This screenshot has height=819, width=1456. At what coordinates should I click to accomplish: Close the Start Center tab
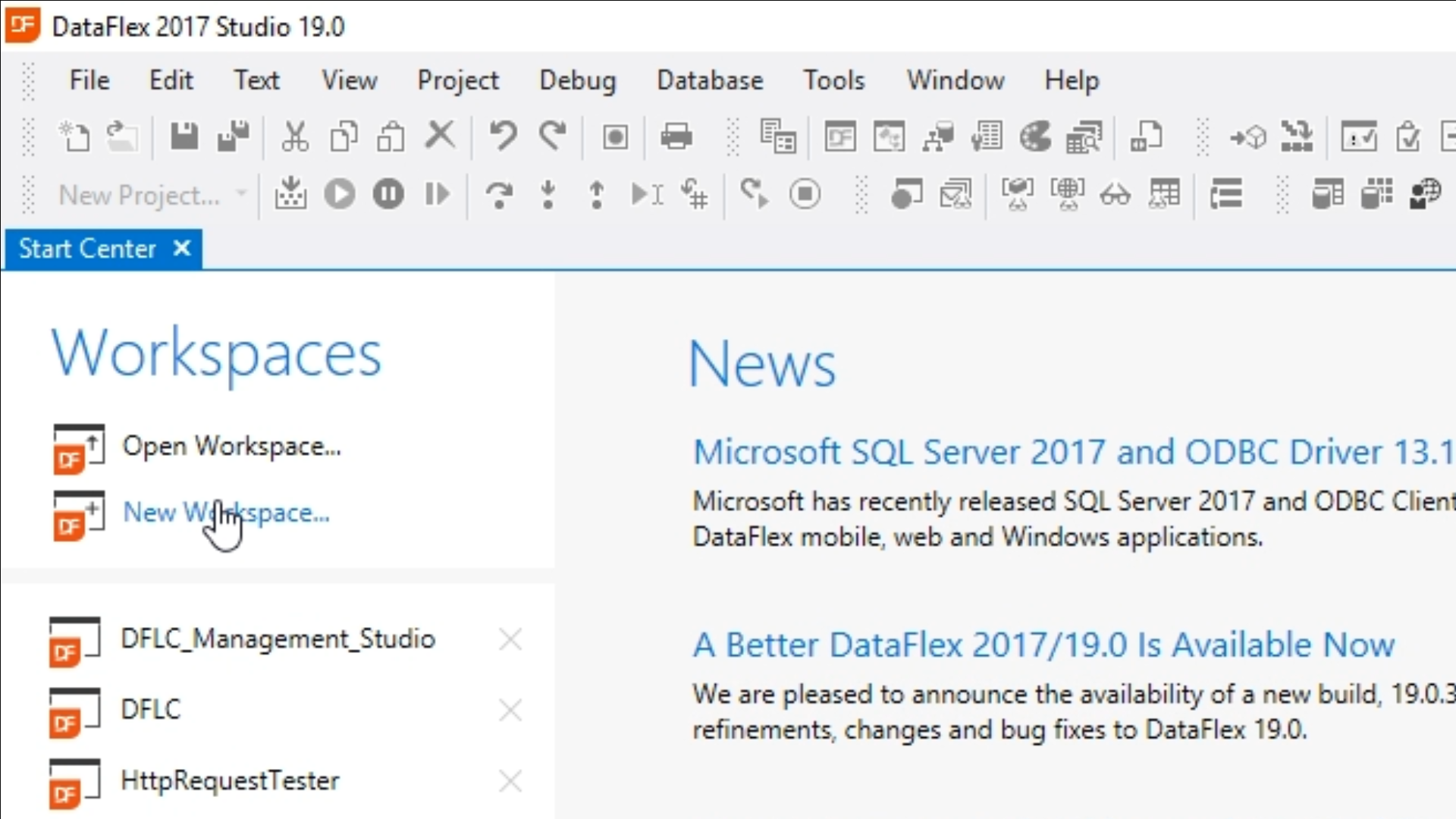coord(182,249)
